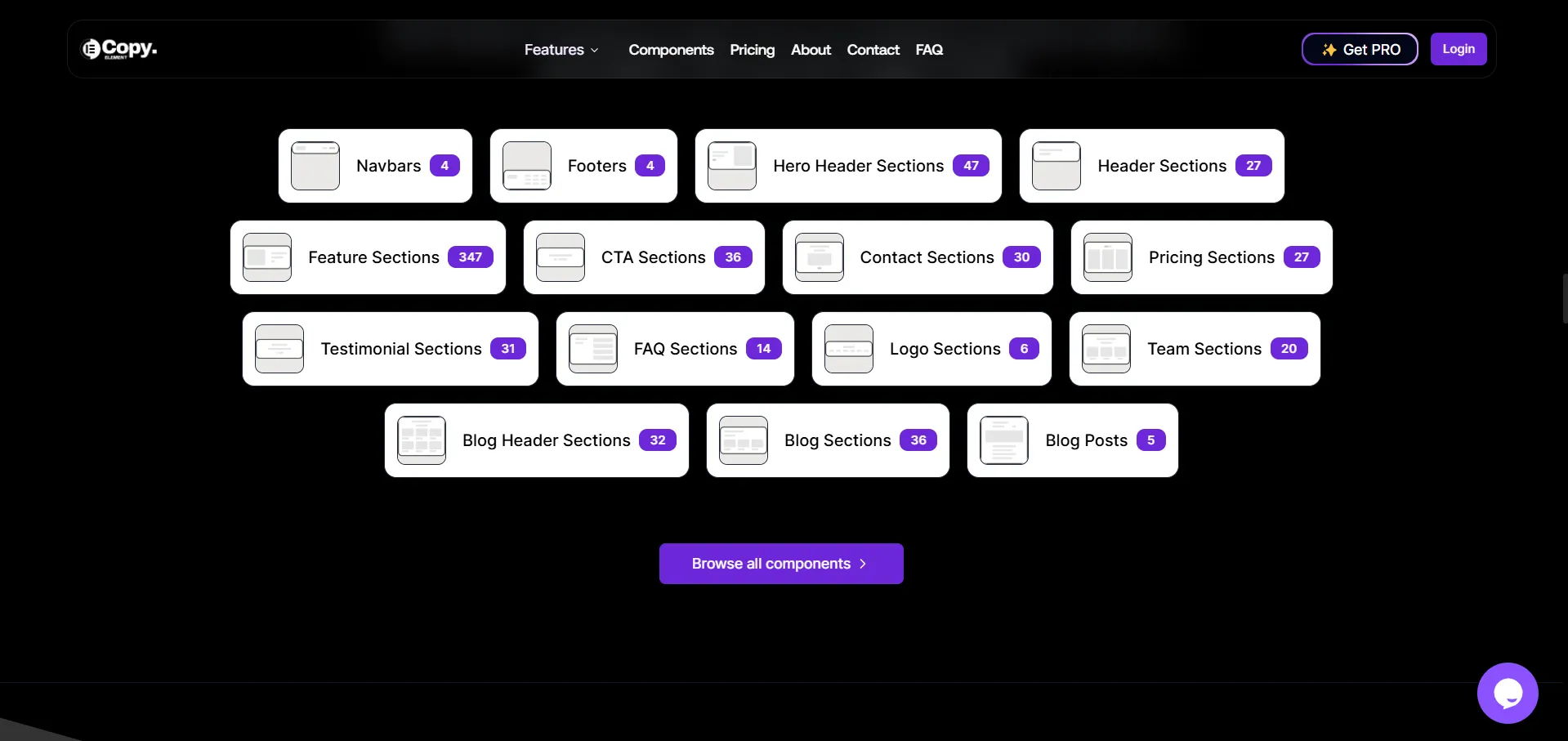Image resolution: width=1568 pixels, height=741 pixels.
Task: Click the Blog Posts thumbnail icon
Action: tap(1003, 440)
